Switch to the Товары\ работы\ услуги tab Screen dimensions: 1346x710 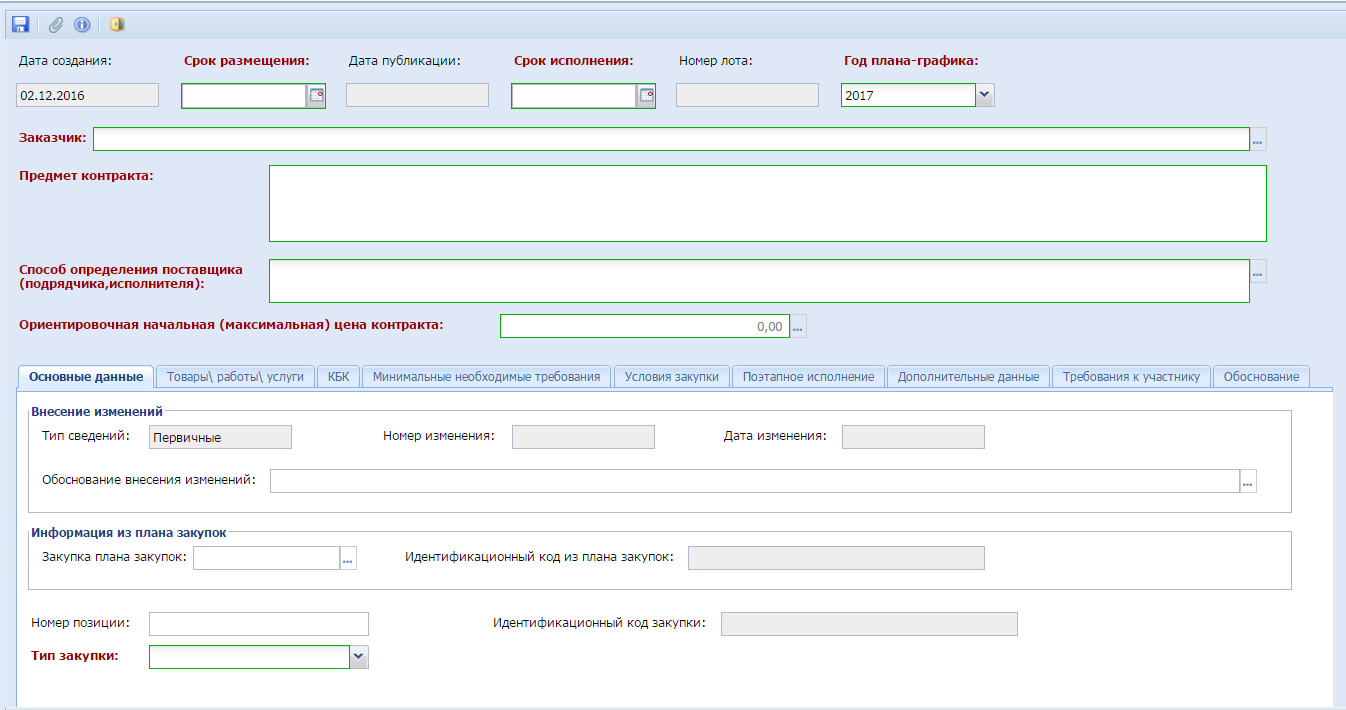(x=236, y=376)
